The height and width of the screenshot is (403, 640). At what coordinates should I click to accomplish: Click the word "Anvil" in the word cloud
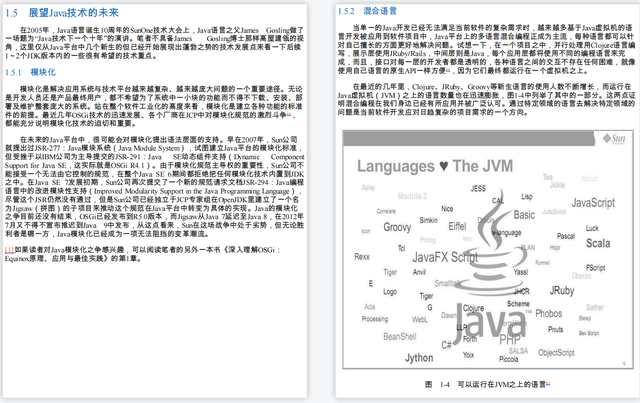(419, 272)
